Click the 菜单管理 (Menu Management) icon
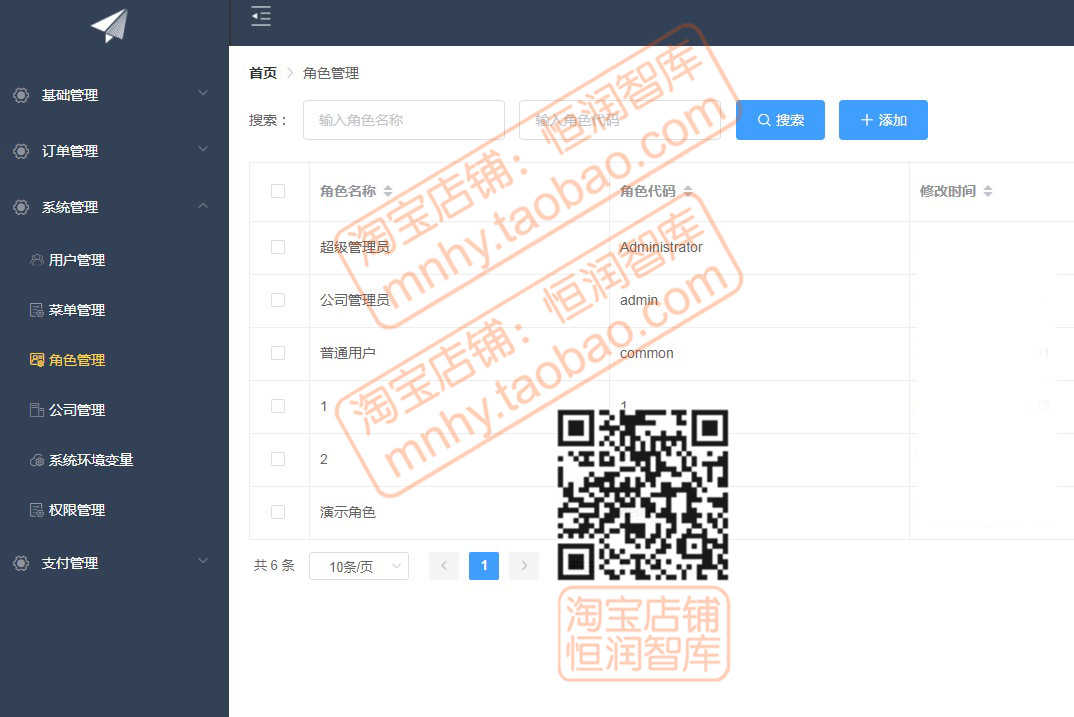The height and width of the screenshot is (717, 1074). [x=35, y=310]
